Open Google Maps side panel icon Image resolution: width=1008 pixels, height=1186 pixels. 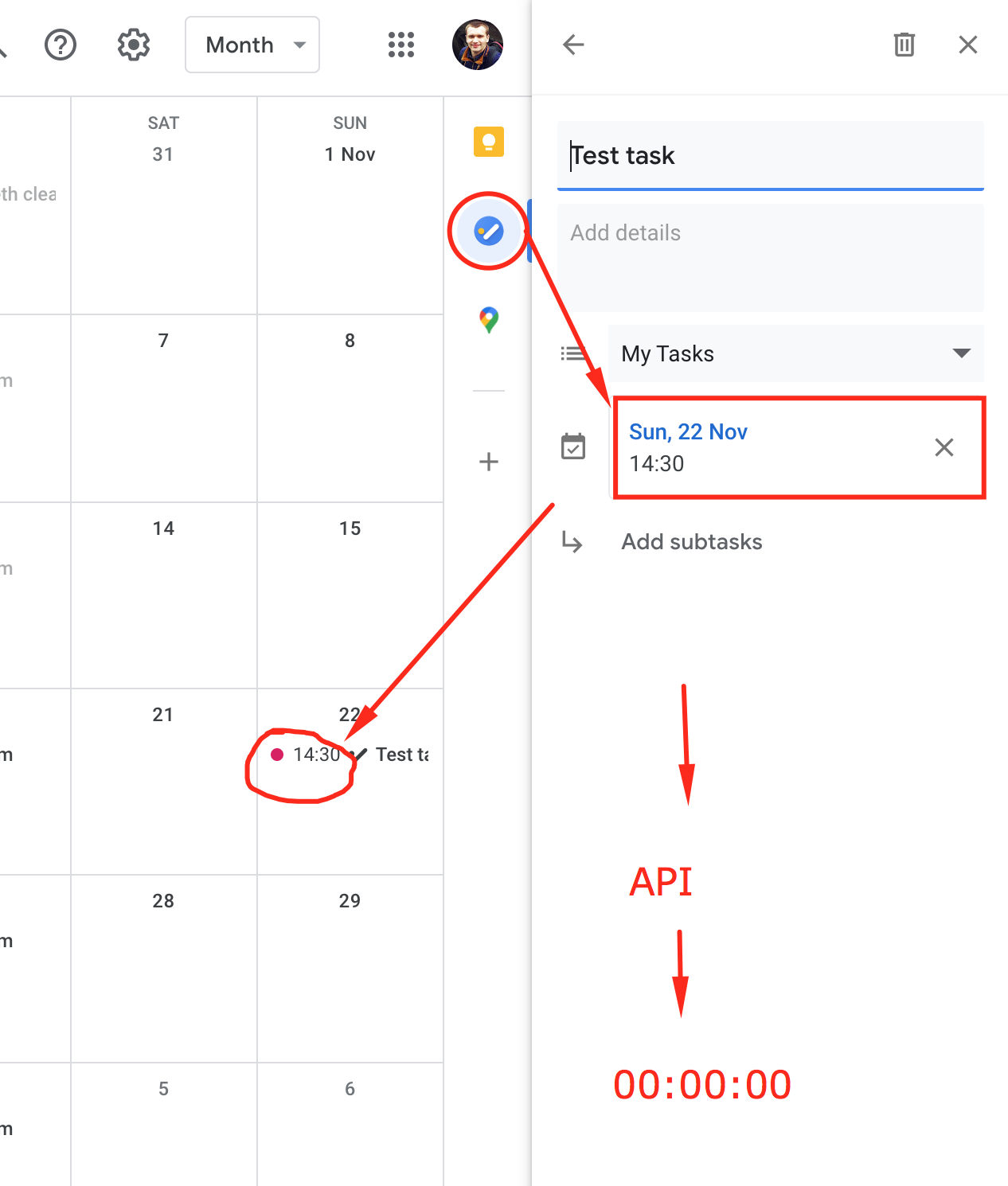coord(489,320)
